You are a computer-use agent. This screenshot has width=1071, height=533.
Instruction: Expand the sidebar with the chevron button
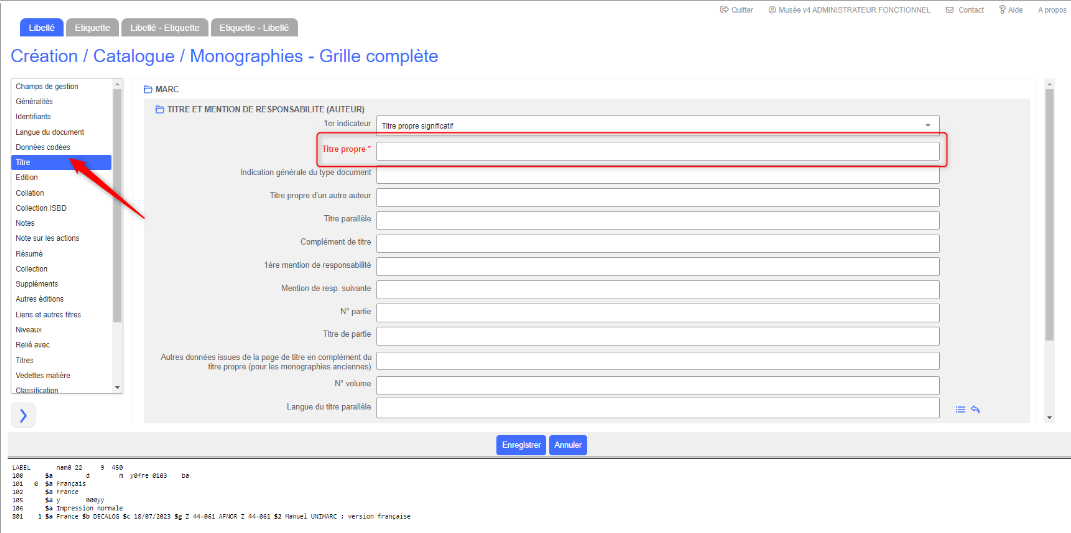point(23,415)
